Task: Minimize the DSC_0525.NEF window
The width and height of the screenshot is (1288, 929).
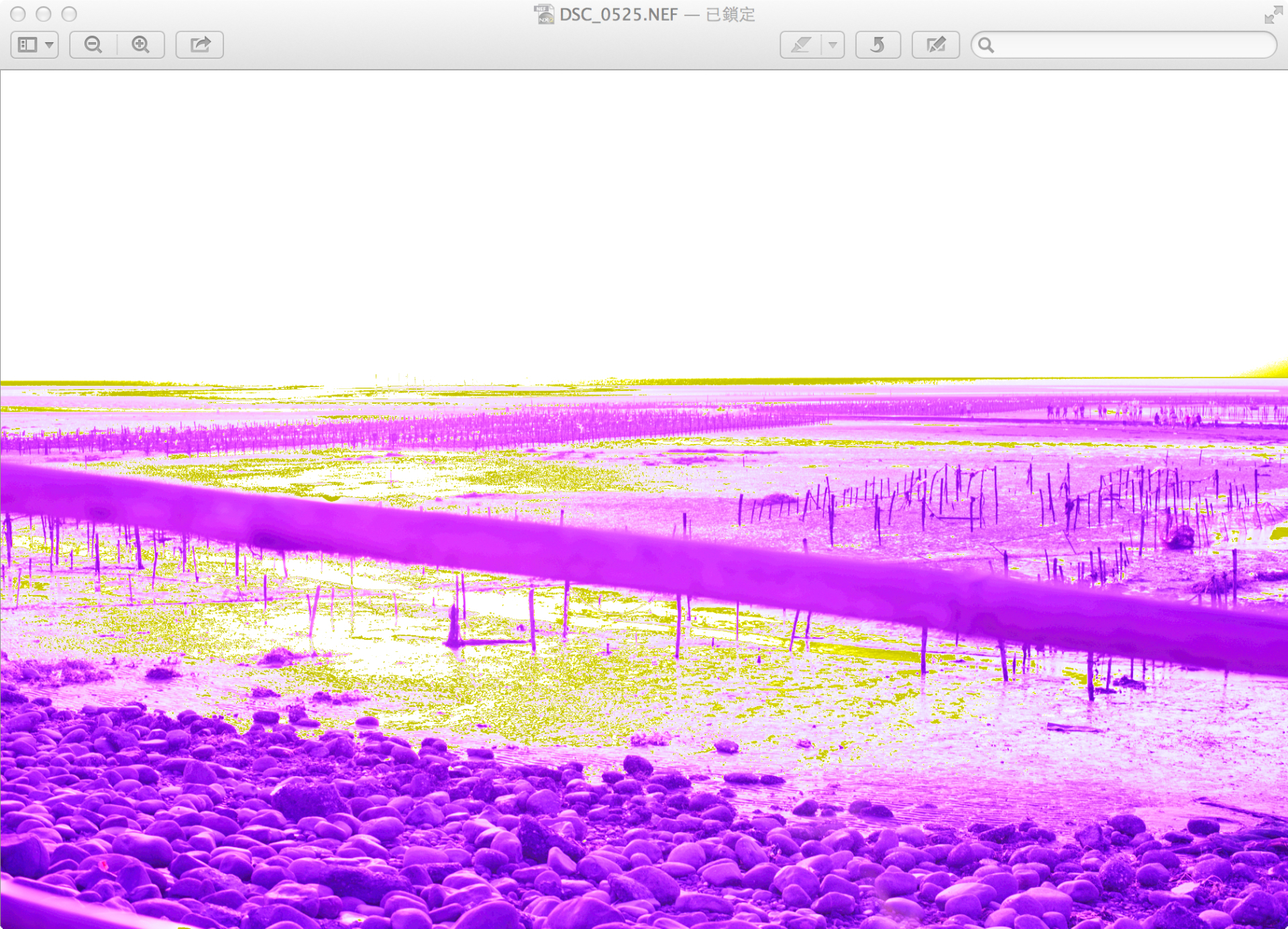Action: pyautogui.click(x=44, y=14)
